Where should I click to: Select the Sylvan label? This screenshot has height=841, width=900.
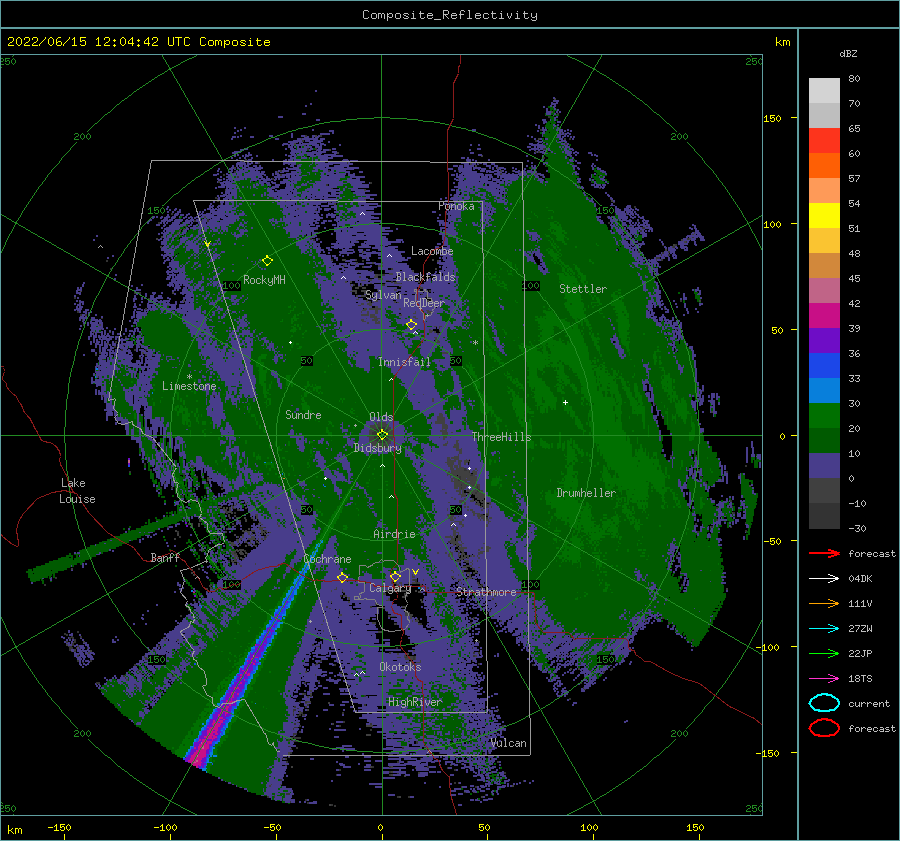pyautogui.click(x=383, y=295)
